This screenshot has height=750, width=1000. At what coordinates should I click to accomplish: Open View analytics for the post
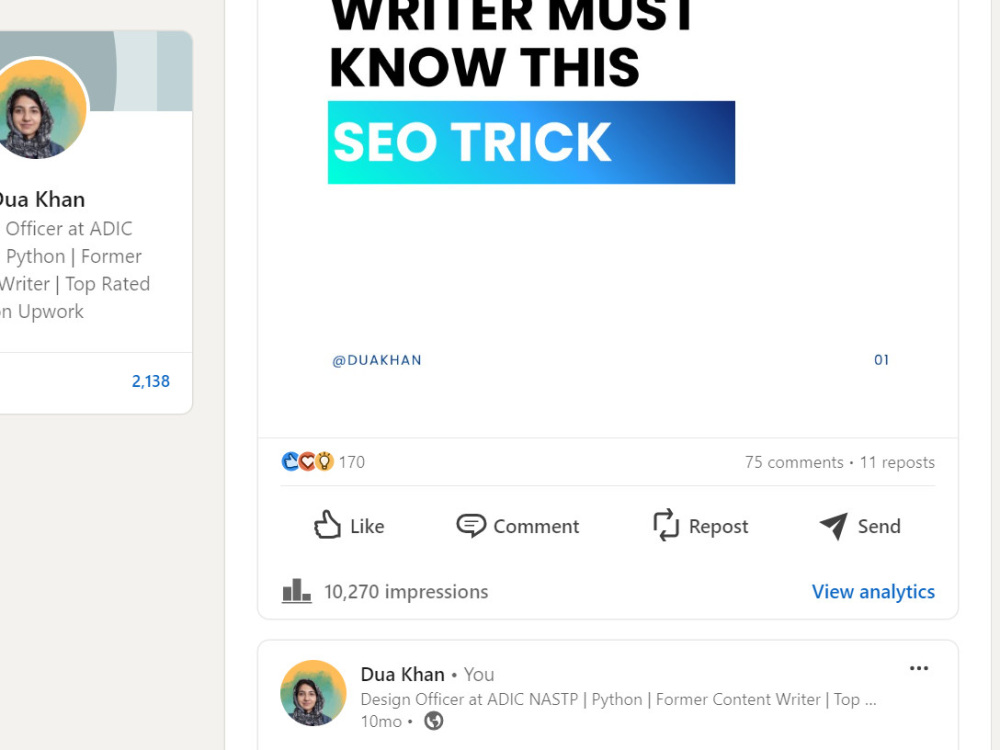tap(872, 591)
